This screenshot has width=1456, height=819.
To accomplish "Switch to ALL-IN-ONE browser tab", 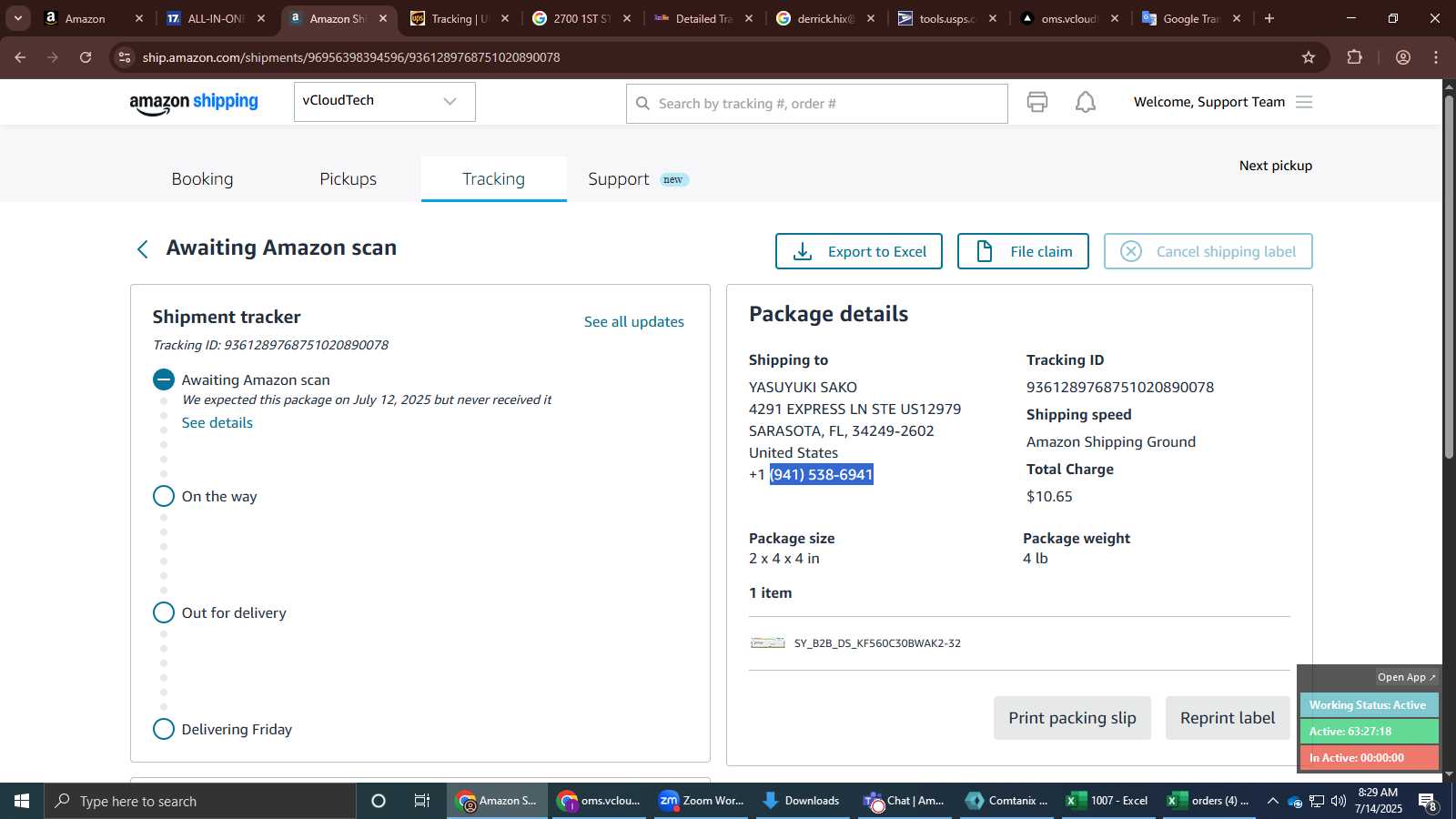I will 216,18.
